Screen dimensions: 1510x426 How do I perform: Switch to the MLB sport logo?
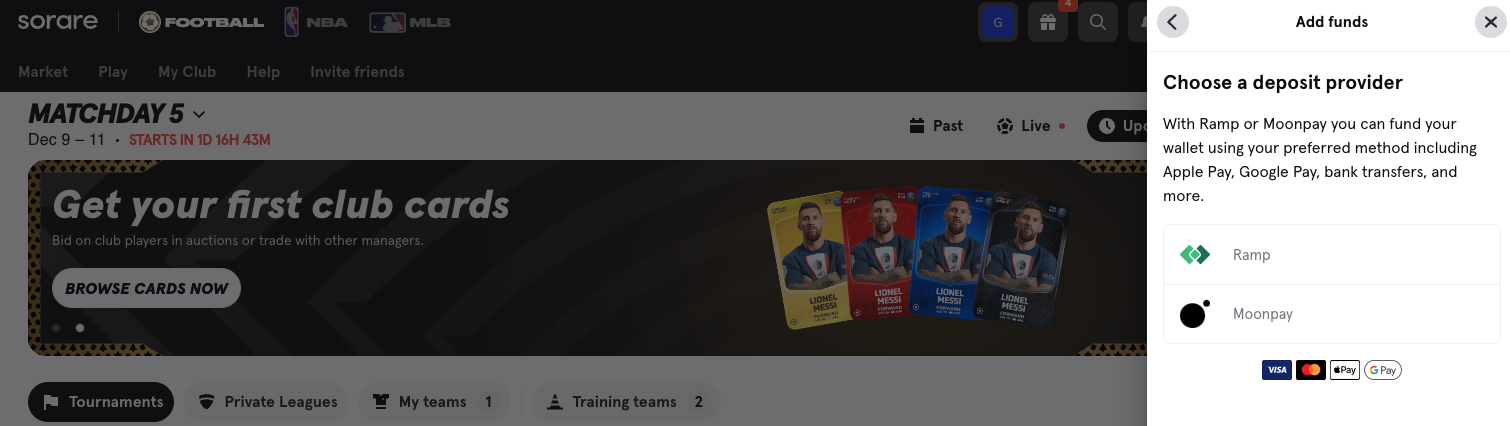coord(410,21)
